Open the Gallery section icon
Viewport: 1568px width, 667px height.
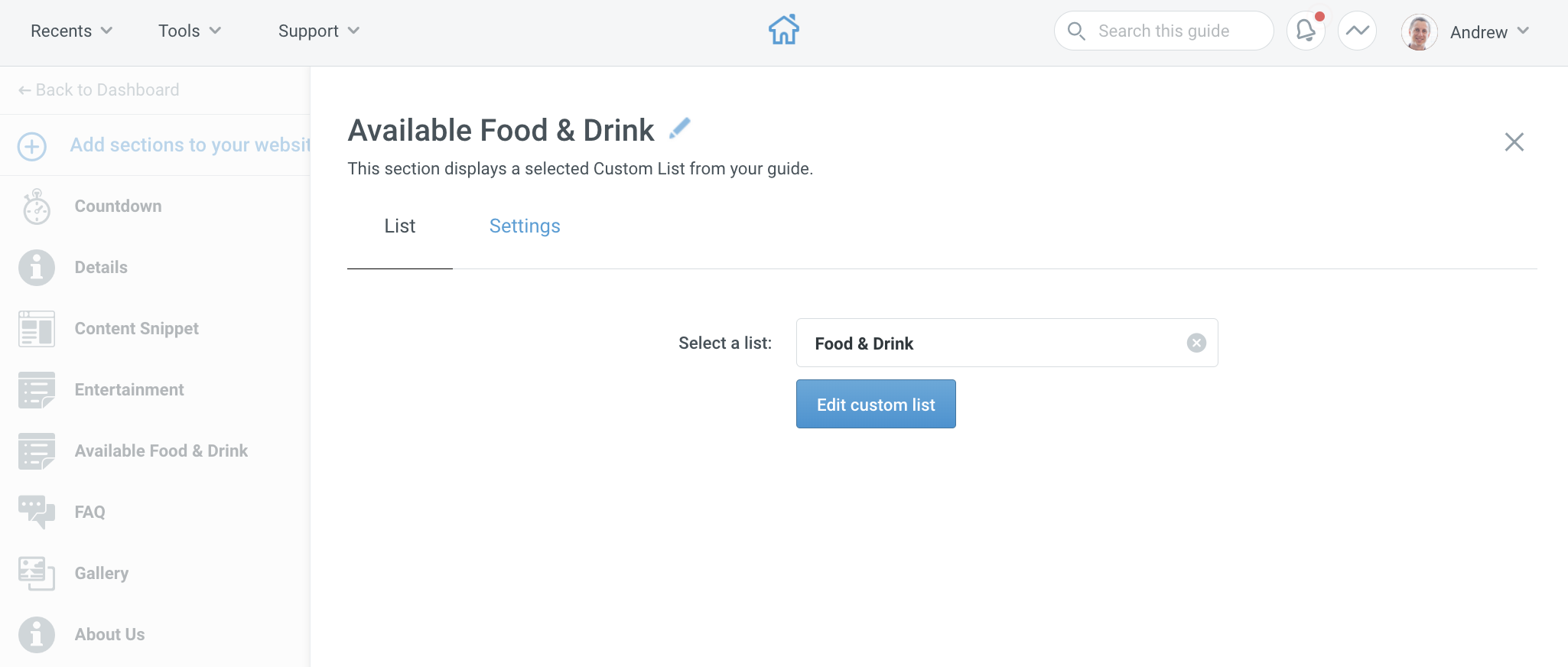pos(36,574)
